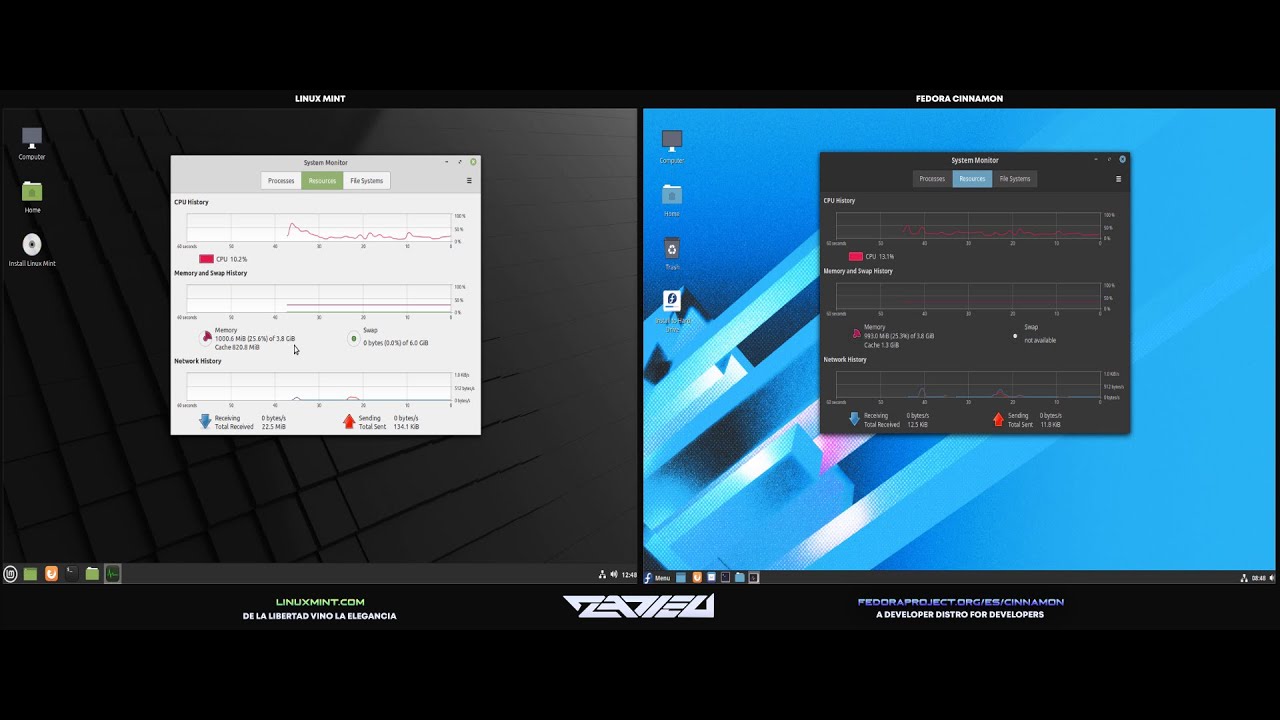Click volume icon in Mint system tray

(x=613, y=575)
